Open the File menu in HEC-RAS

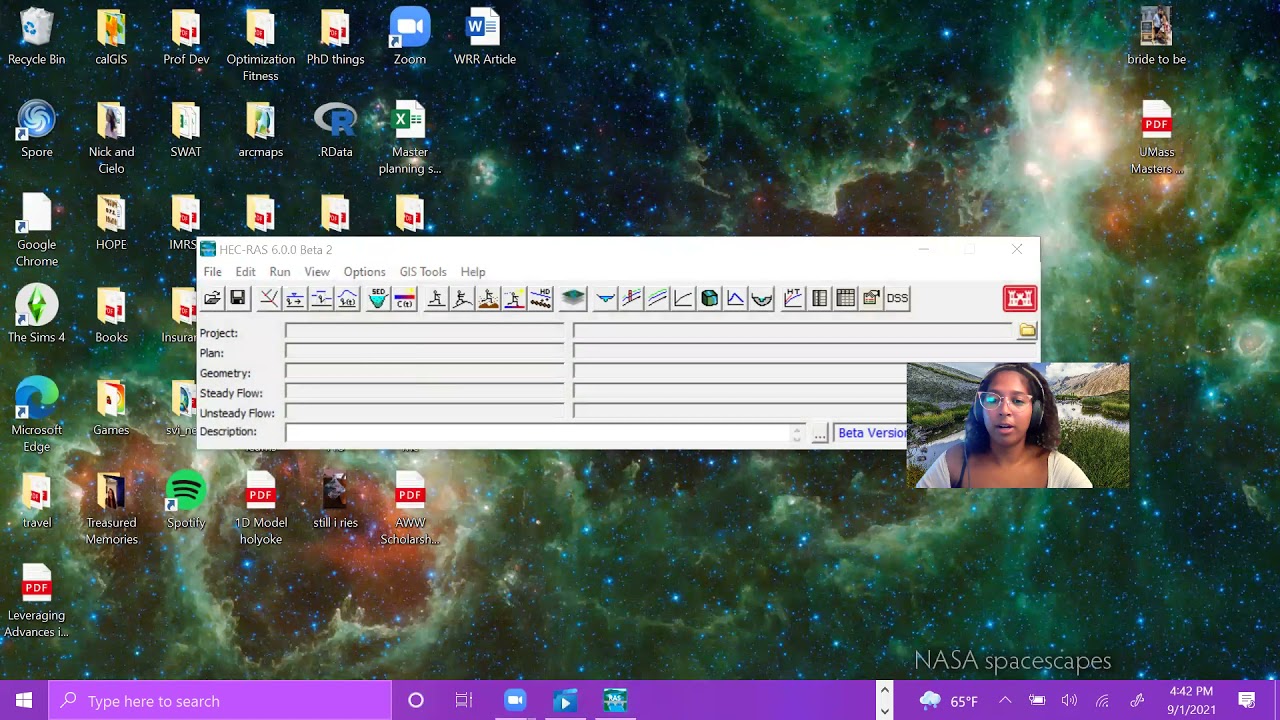(213, 272)
